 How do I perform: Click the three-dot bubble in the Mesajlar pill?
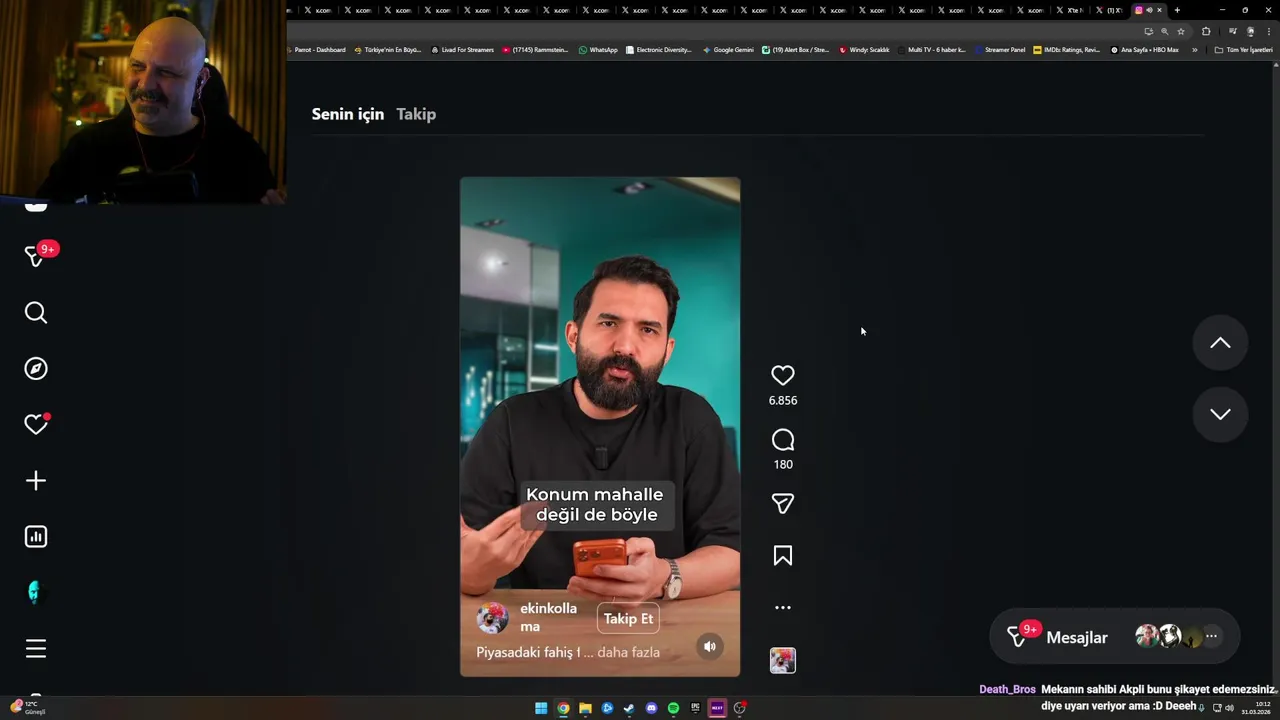(1211, 636)
